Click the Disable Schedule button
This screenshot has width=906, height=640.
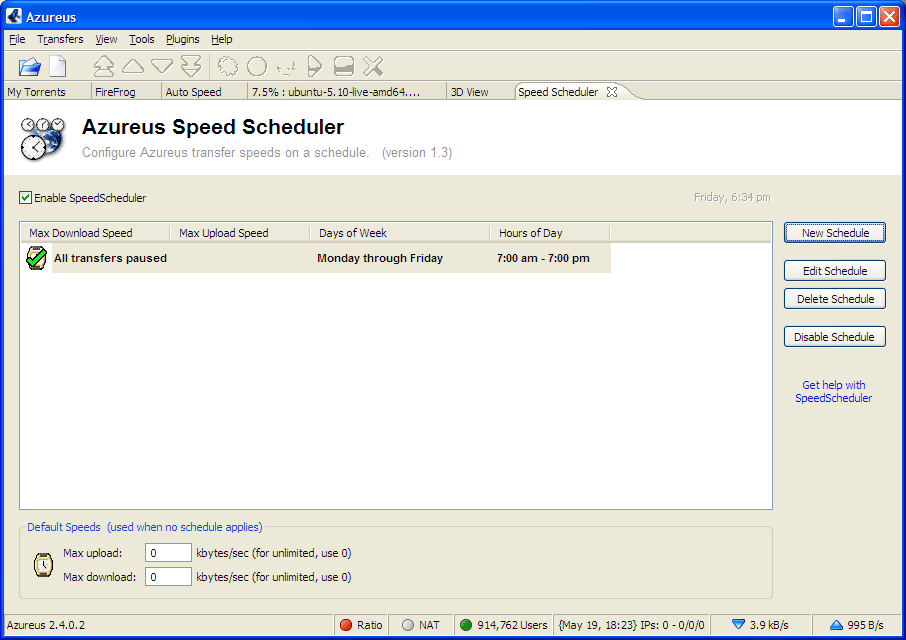pyautogui.click(x=835, y=337)
